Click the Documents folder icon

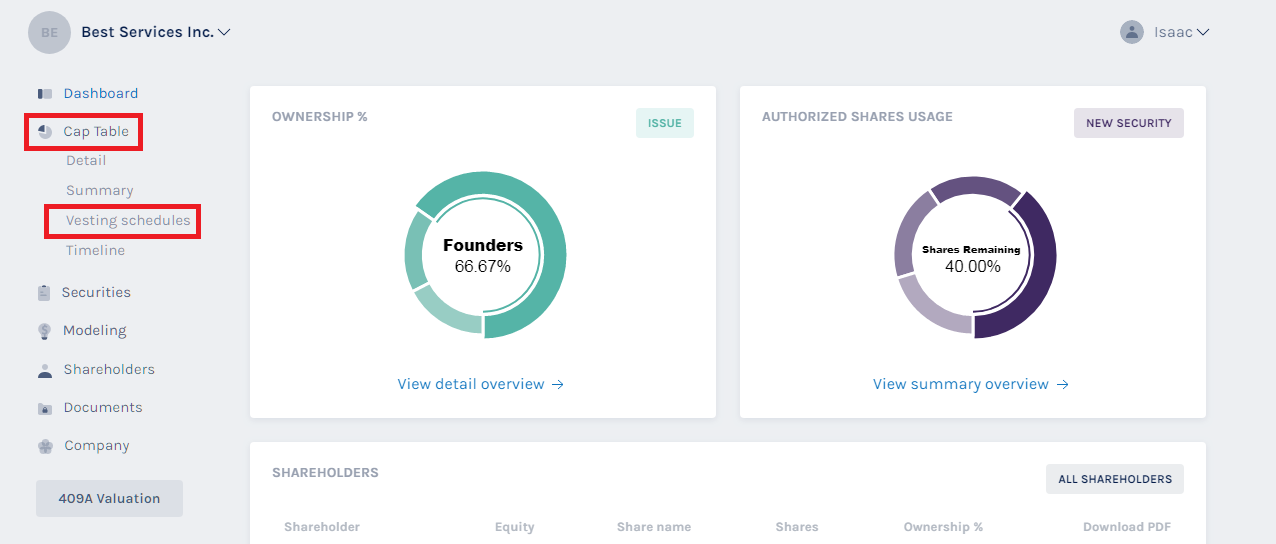point(45,408)
